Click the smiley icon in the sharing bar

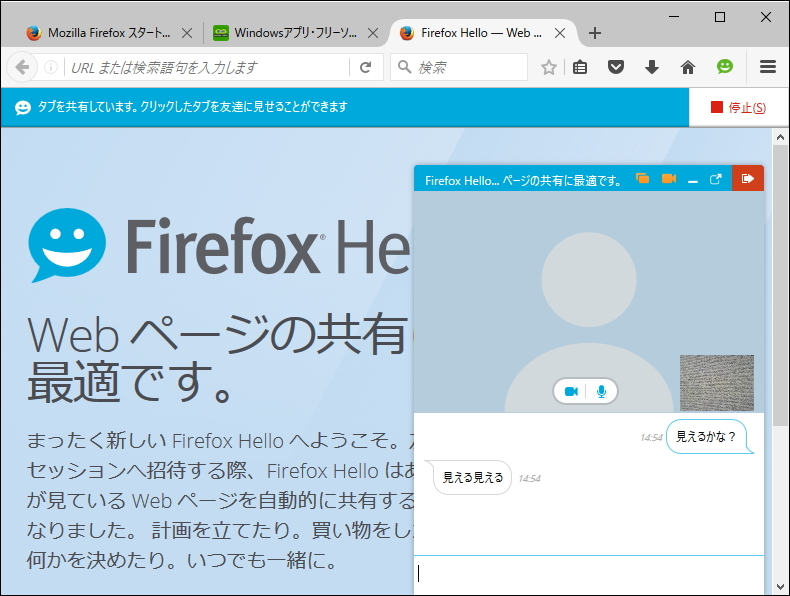point(23,107)
